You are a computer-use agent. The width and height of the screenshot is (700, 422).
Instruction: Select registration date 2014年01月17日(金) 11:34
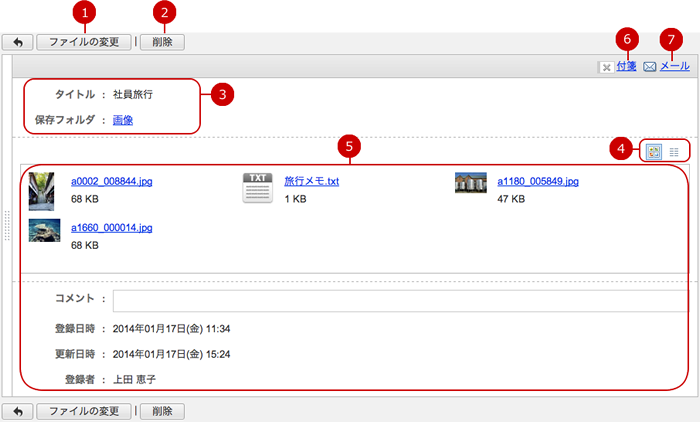point(171,329)
